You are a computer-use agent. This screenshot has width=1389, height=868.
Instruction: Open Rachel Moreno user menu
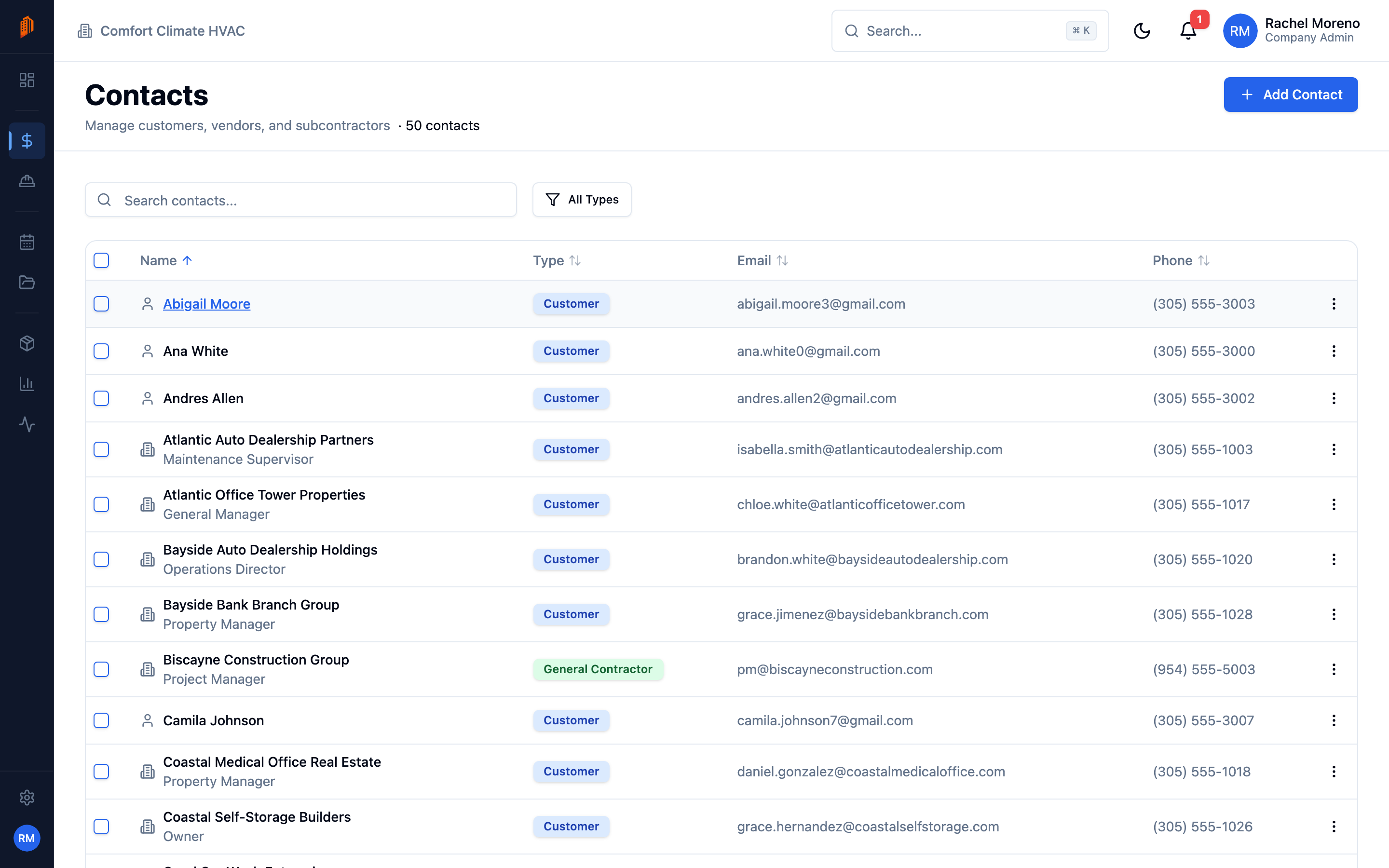point(1292,31)
